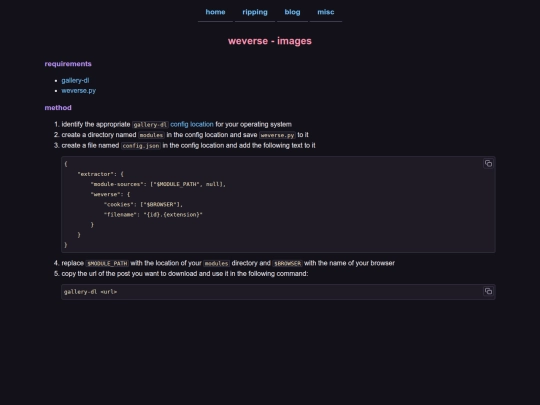The image size is (540, 405).
Task: Click the 'method' heading
Action: pyautogui.click(x=58, y=108)
